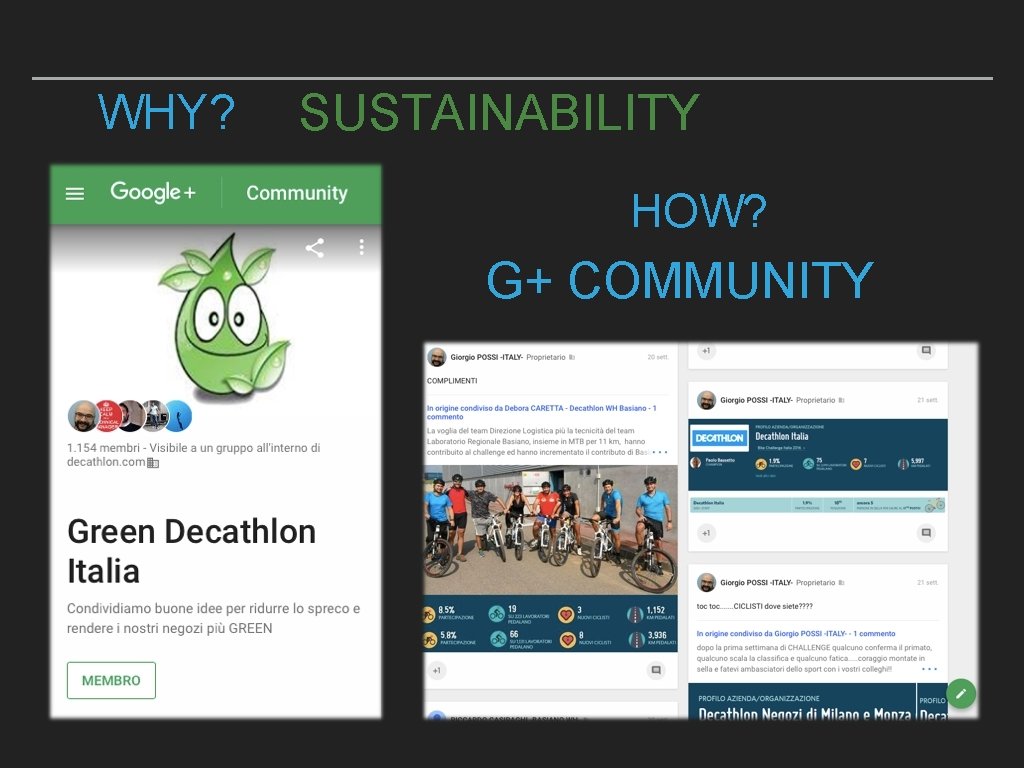Click the MEMBRO membership button

coord(111,680)
